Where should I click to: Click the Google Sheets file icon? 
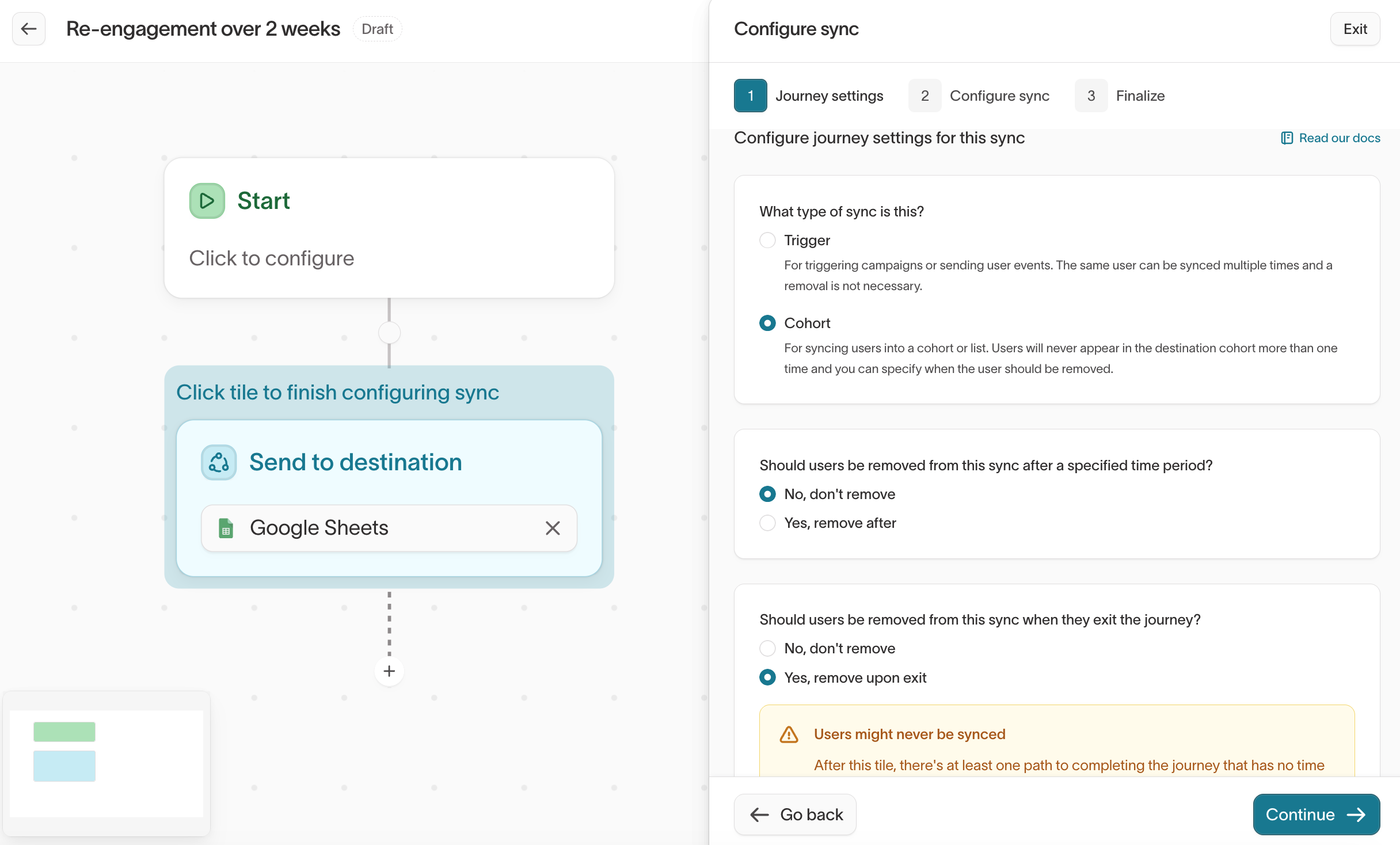pyautogui.click(x=226, y=528)
